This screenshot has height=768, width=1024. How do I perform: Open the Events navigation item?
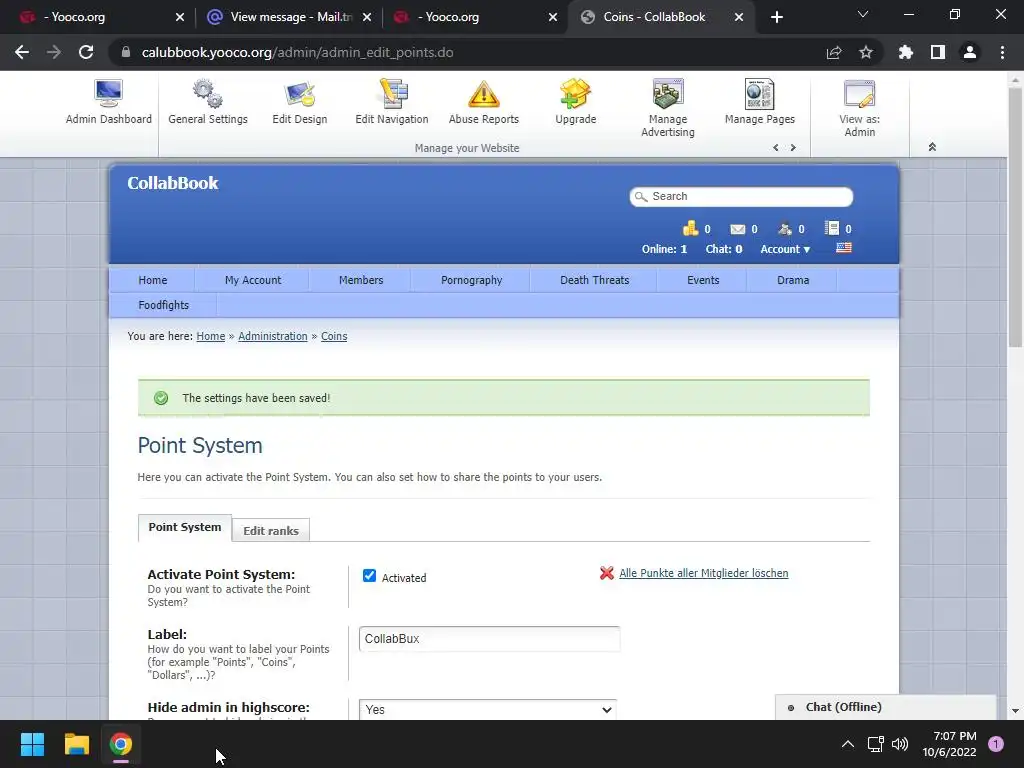[x=703, y=280]
